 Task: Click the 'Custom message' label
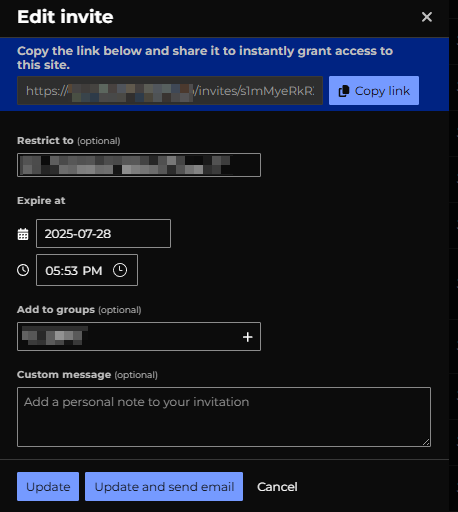[x=64, y=375]
